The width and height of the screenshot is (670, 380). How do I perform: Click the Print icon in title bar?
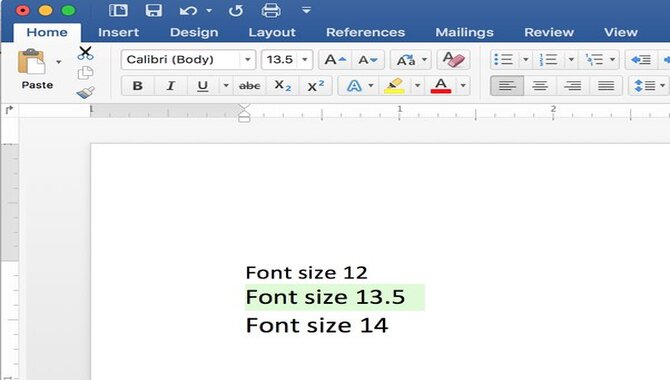pyautogui.click(x=271, y=10)
